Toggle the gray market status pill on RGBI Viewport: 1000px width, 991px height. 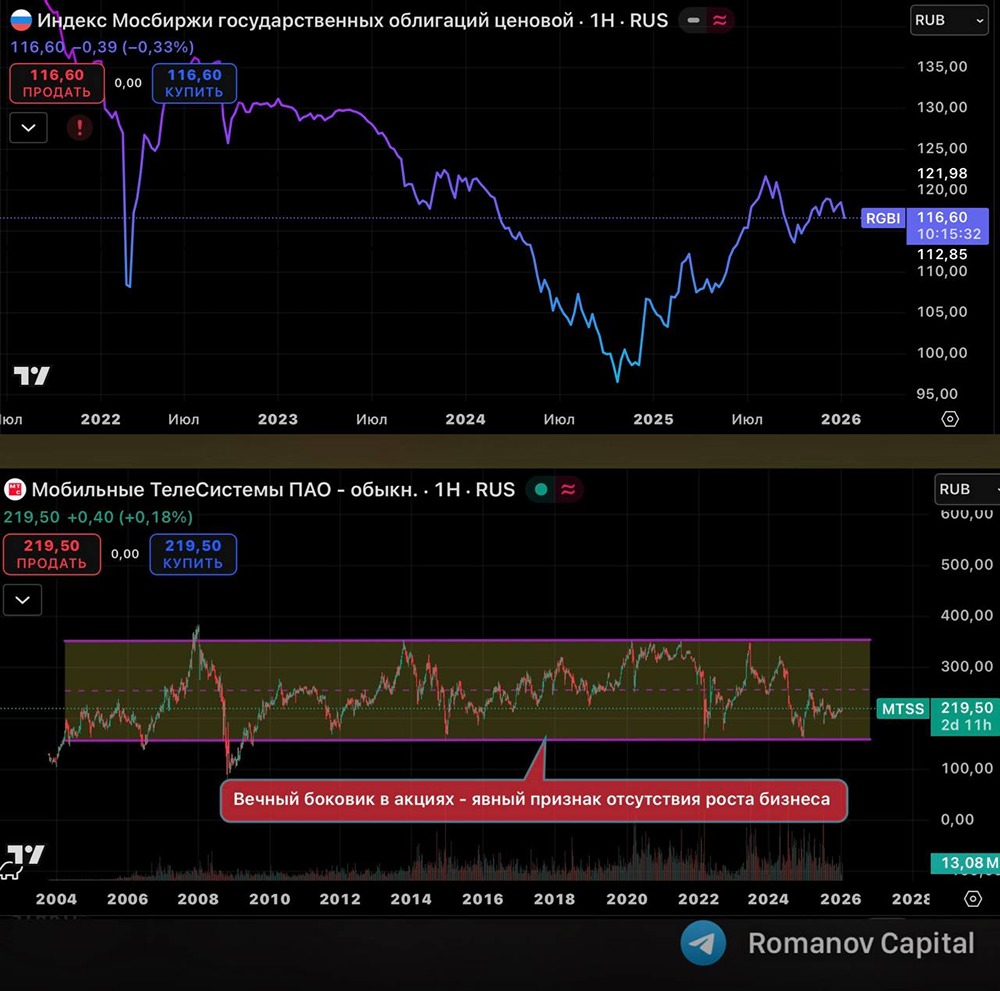[693, 20]
